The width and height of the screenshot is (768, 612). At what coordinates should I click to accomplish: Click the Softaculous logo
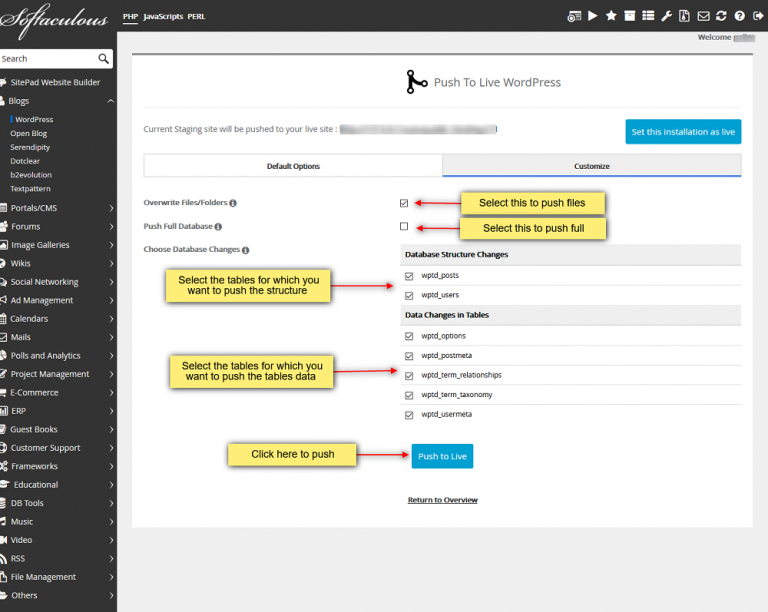coord(54,21)
